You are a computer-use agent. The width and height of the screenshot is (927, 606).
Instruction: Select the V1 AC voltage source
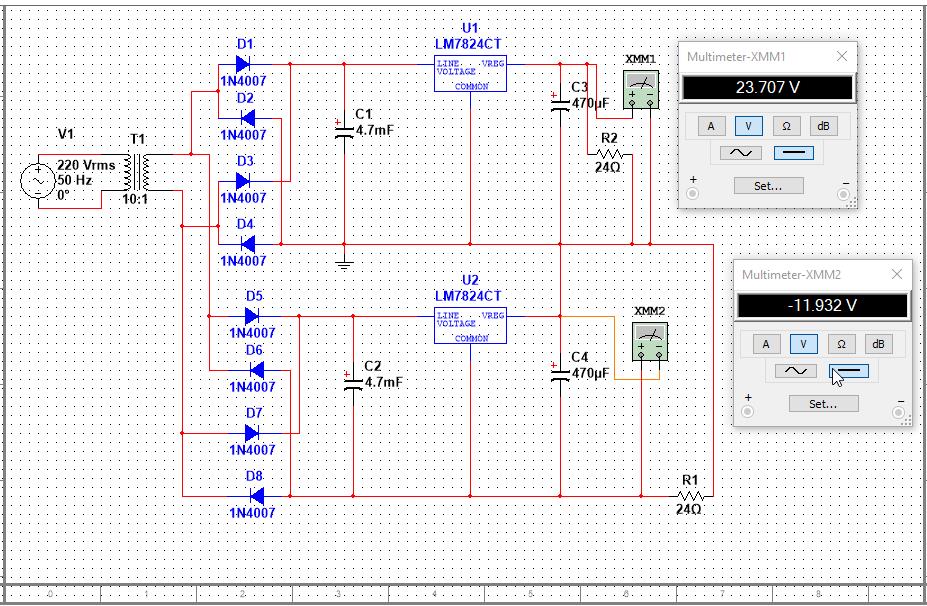point(38,181)
